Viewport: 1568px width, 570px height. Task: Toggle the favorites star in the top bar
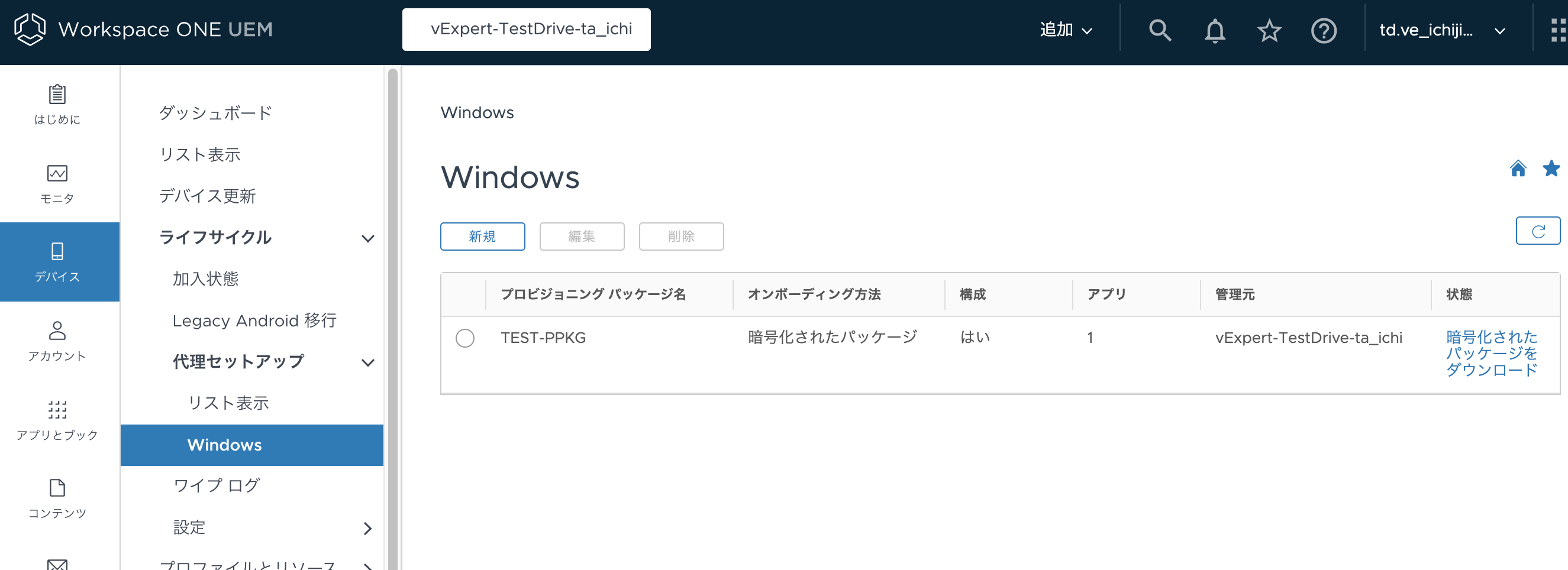point(1269,29)
